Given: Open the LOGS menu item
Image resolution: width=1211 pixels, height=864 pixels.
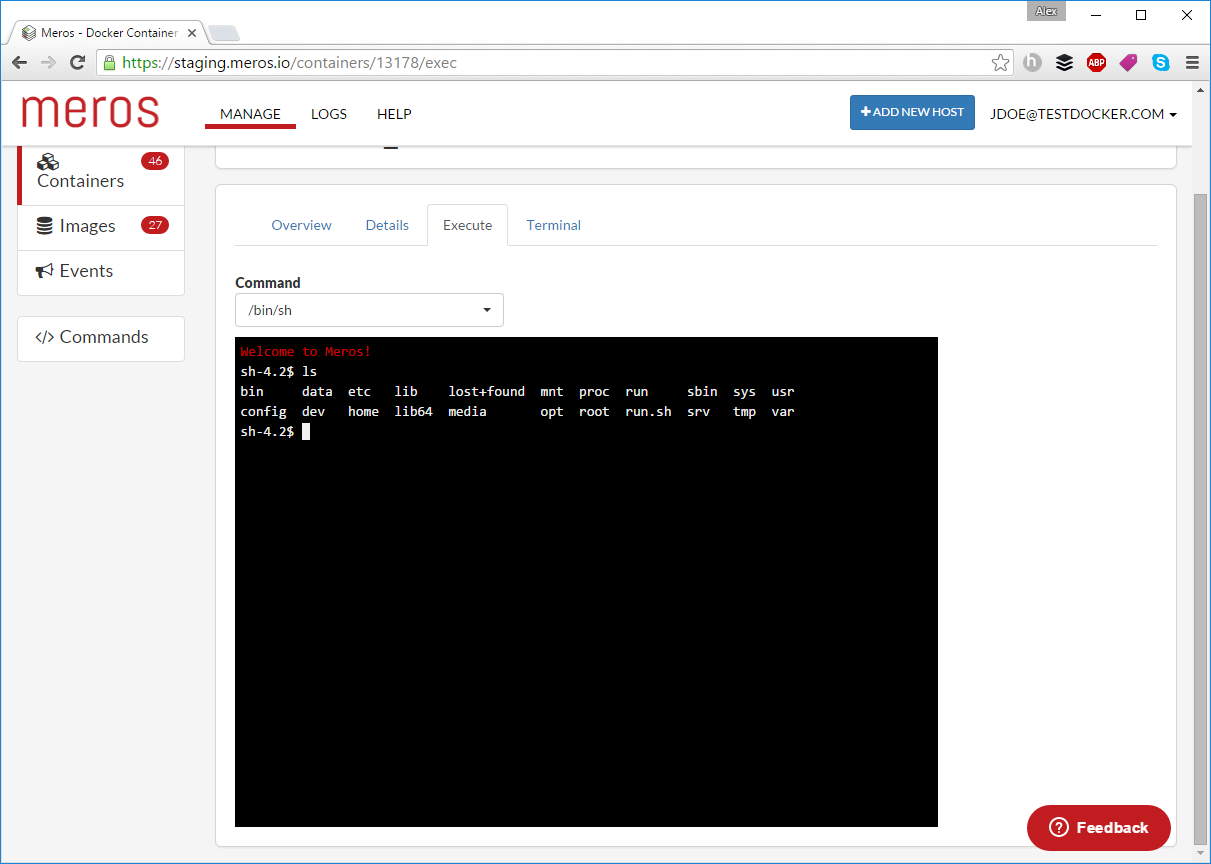Looking at the screenshot, I should coord(329,114).
